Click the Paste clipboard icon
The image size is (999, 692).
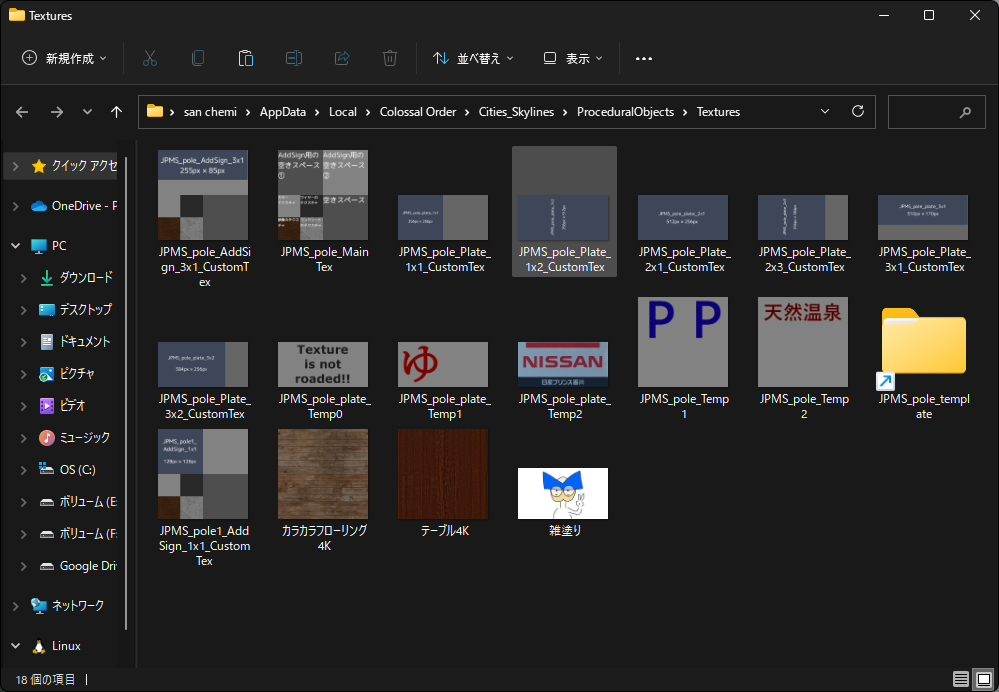(x=246, y=58)
